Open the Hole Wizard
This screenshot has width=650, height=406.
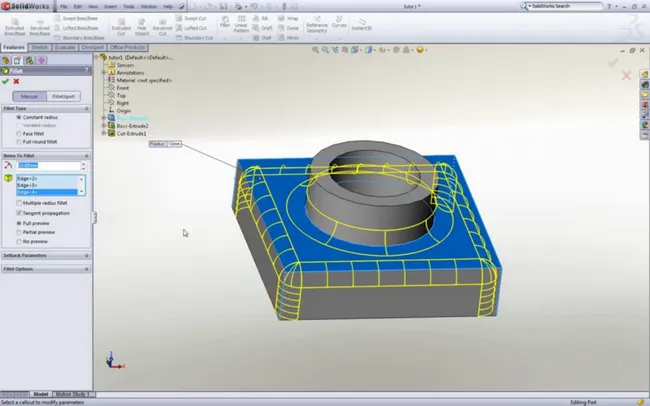(x=142, y=27)
